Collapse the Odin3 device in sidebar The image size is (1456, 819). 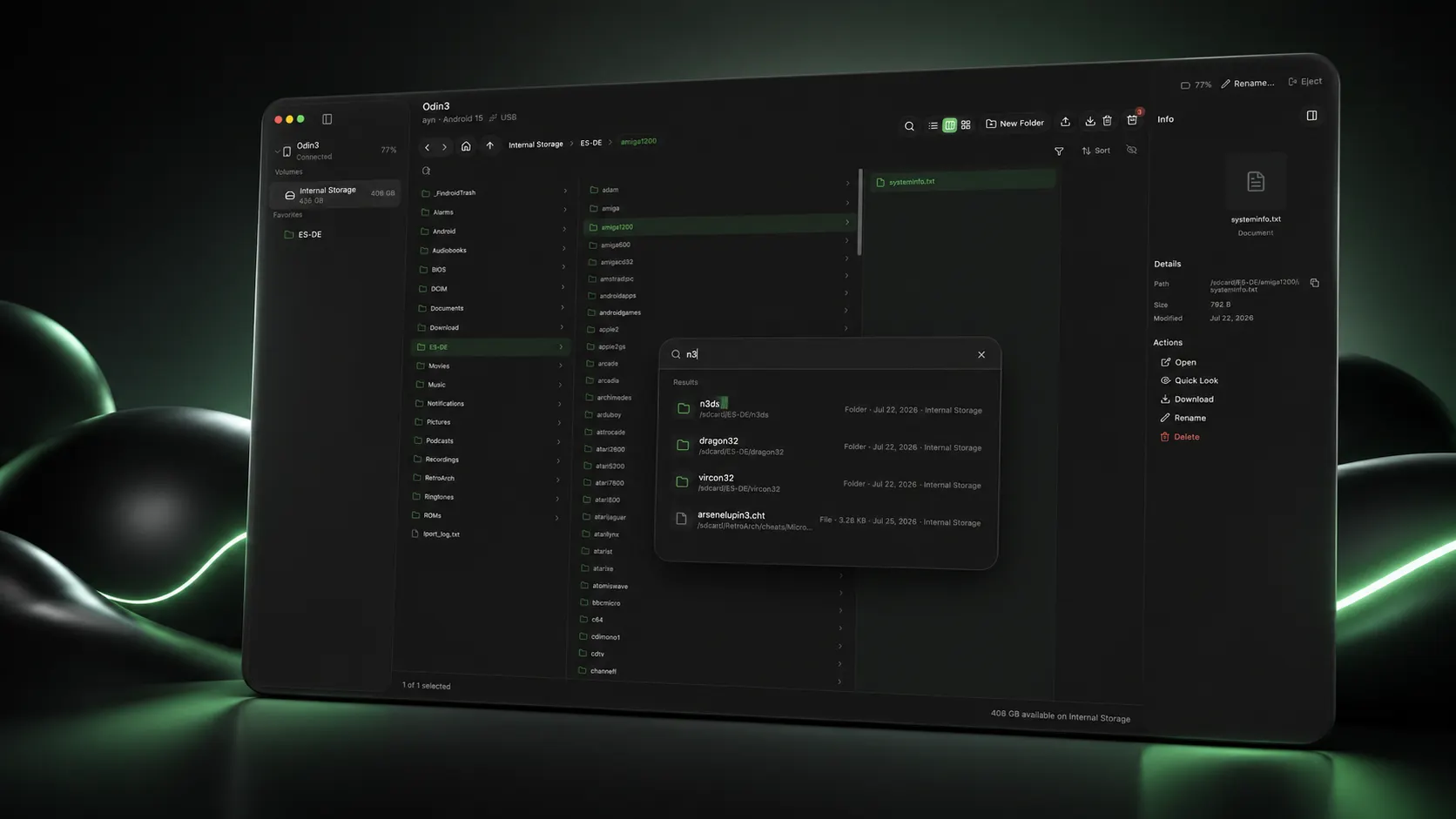pos(277,151)
